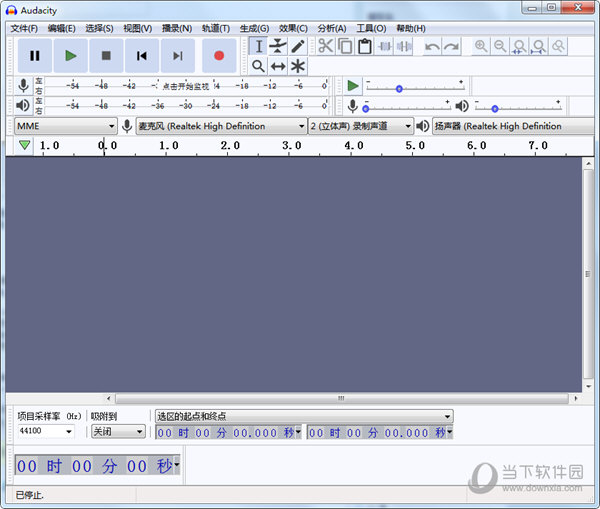Click the selection start time field
600x509 pixels.
tap(225, 432)
